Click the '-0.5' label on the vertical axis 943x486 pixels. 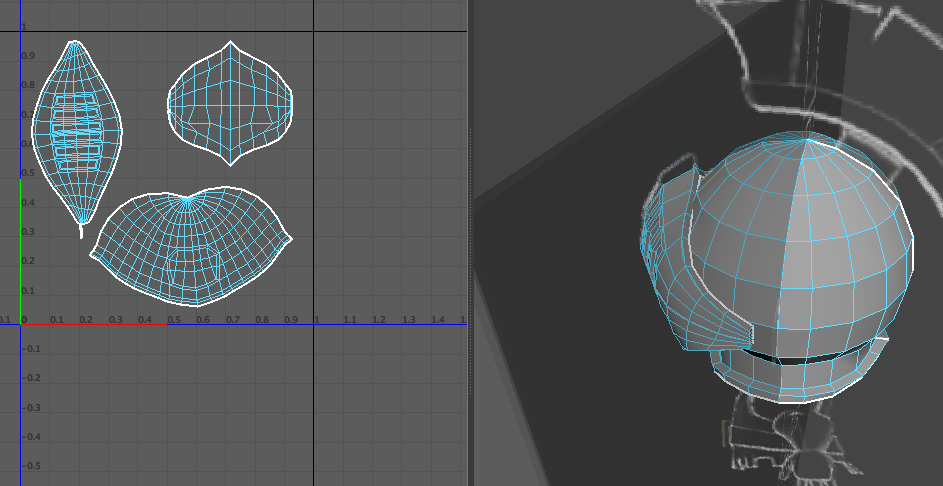[x=31, y=466]
